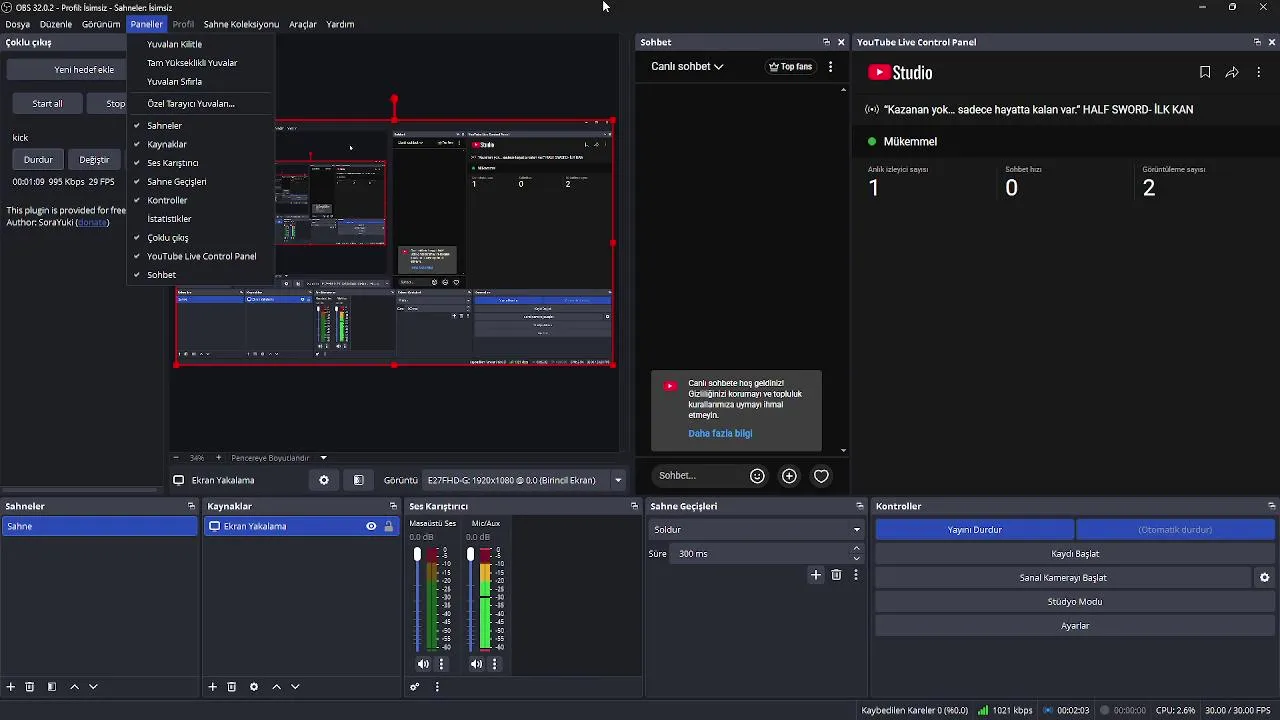Delete scene transition with trash icon
Screen dimensions: 1280x720
click(837, 575)
